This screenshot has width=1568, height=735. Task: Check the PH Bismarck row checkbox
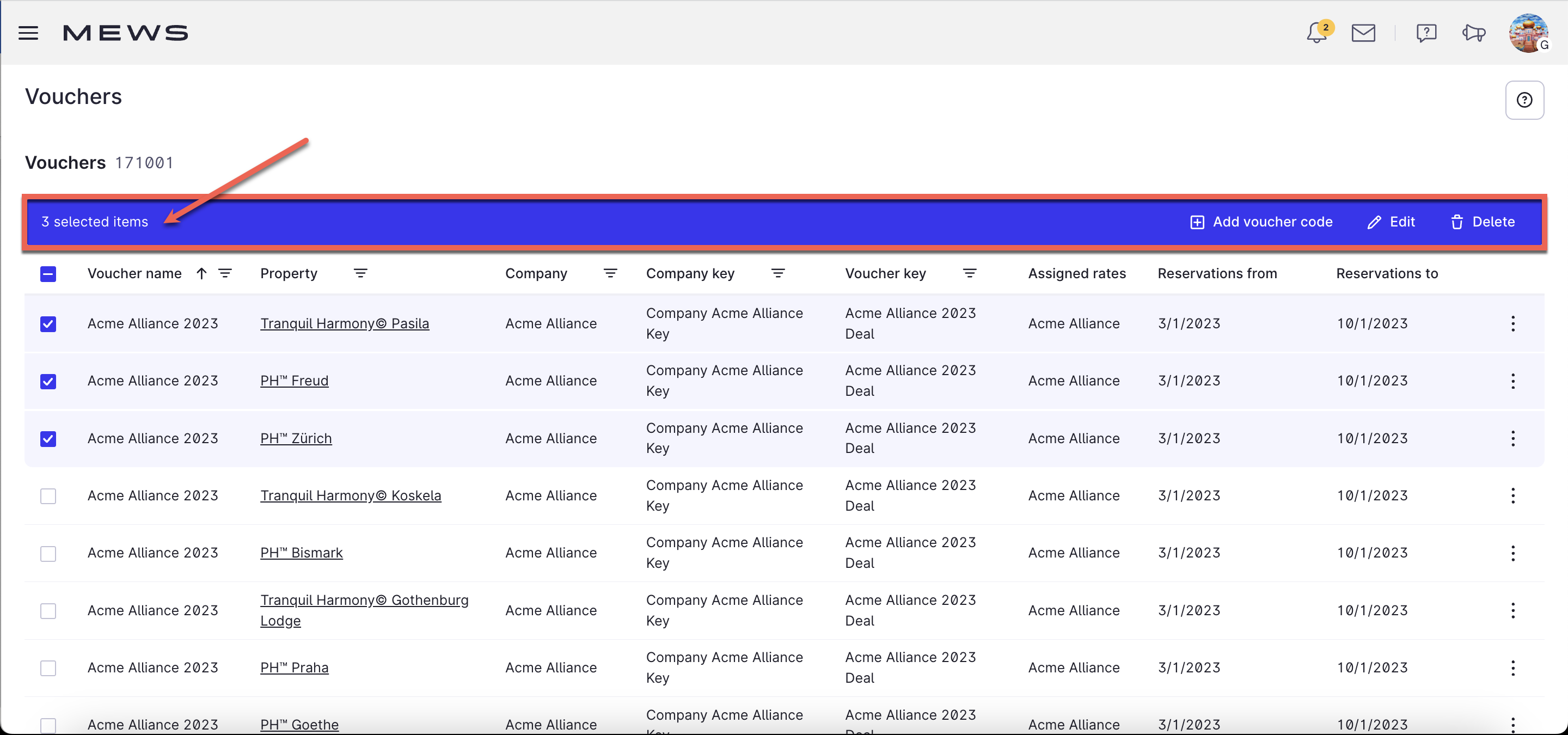tap(48, 553)
